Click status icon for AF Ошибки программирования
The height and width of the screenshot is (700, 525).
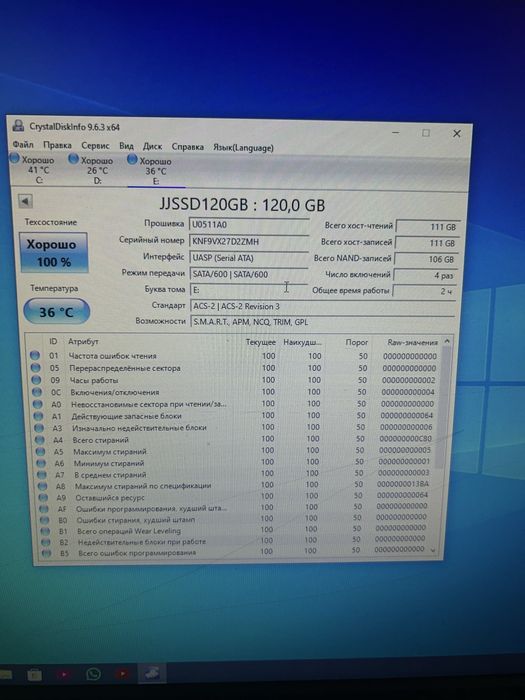pos(44,508)
